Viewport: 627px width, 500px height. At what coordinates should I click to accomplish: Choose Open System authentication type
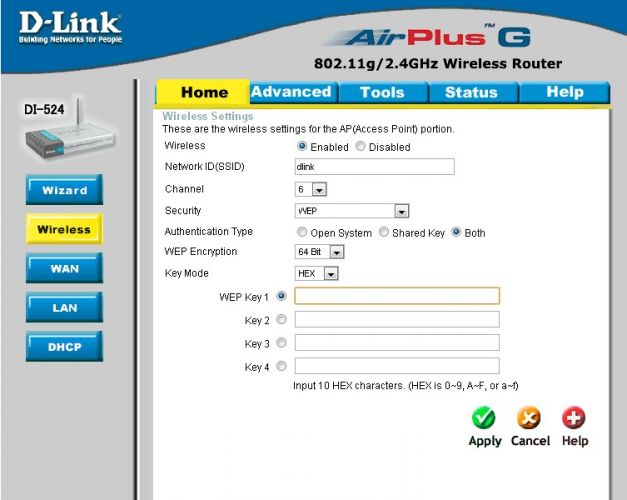(x=302, y=232)
